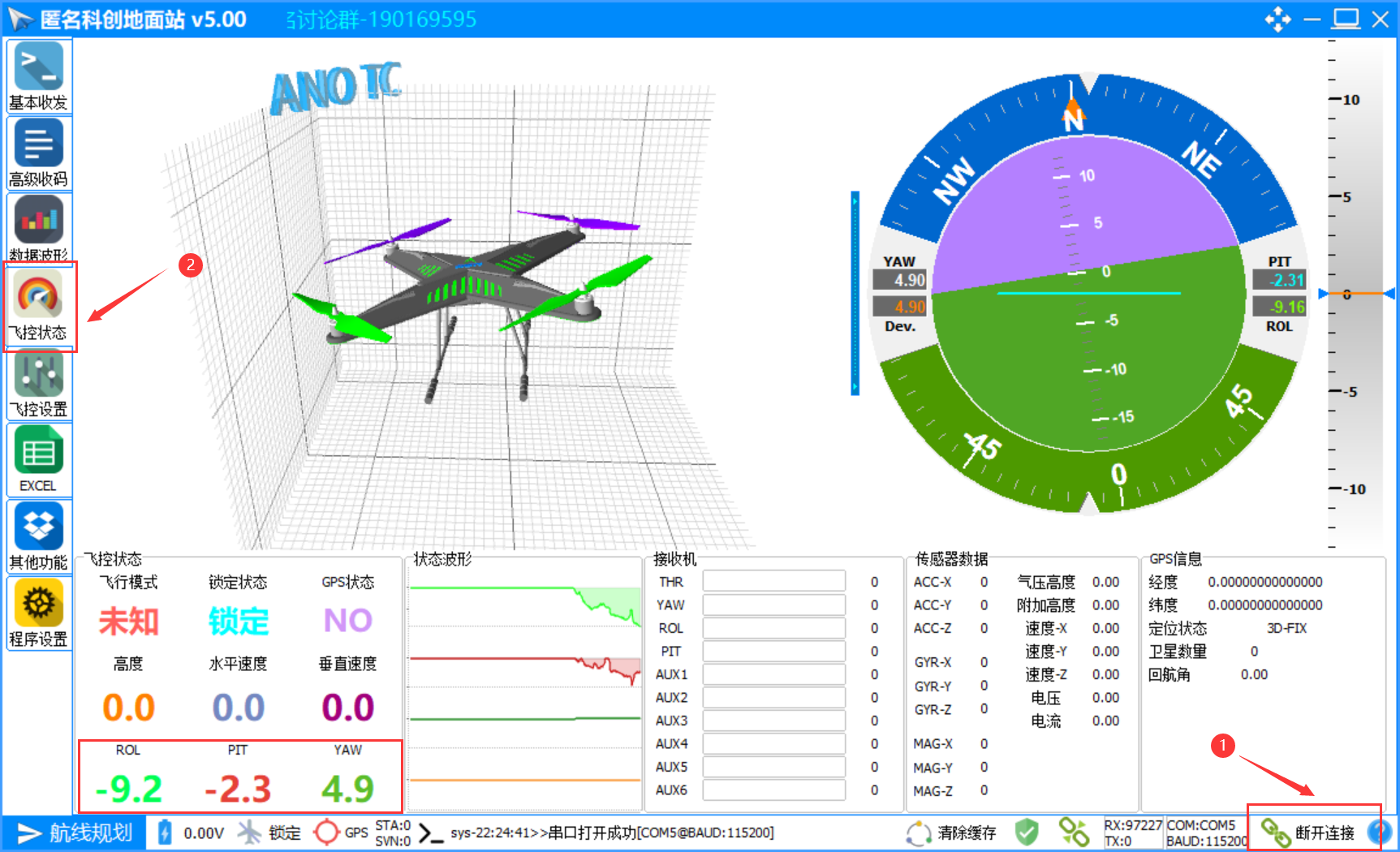
Task: Click the 状态波形 status waveform graph
Action: [x=524, y=688]
